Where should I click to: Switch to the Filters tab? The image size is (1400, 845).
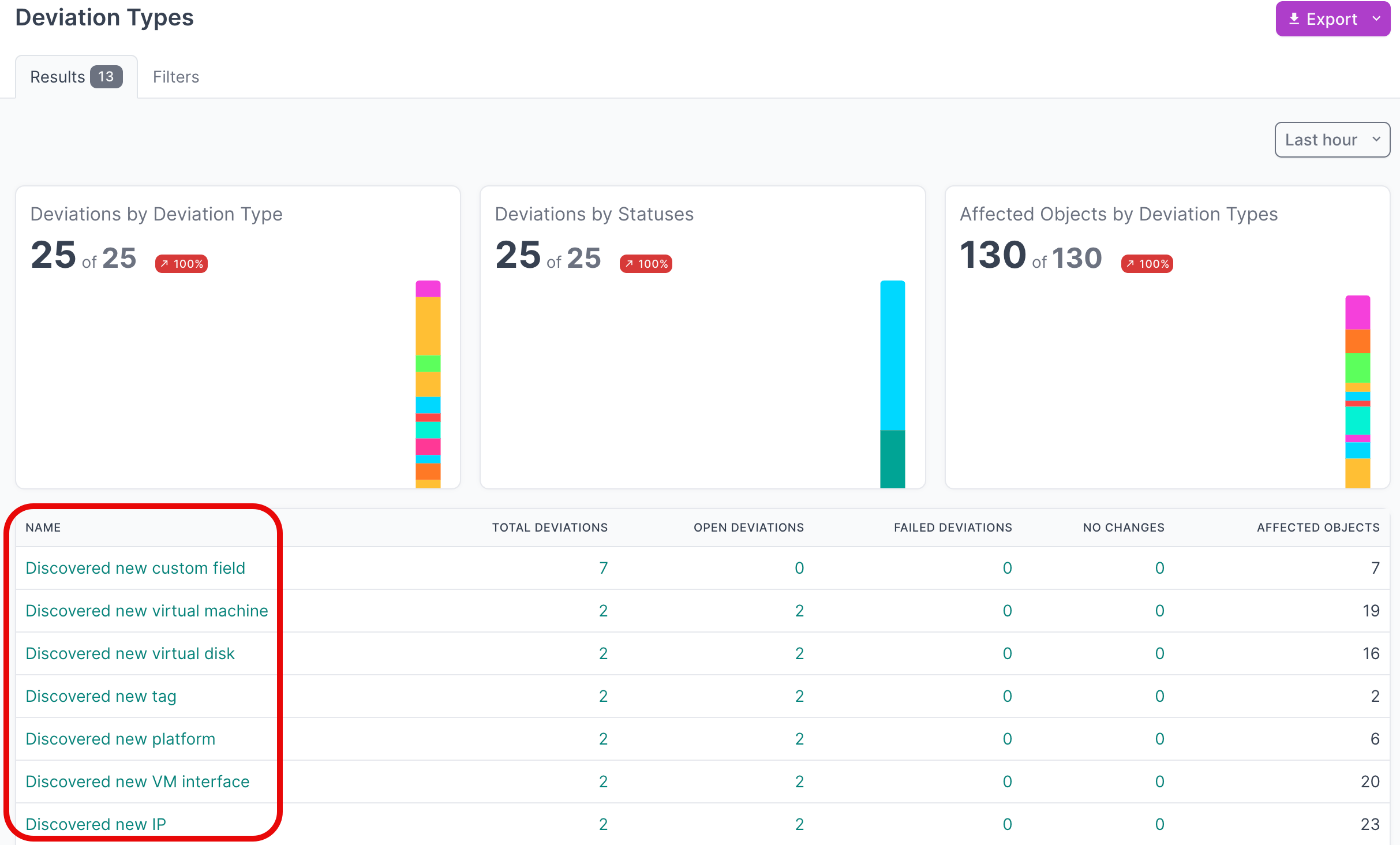pos(175,77)
